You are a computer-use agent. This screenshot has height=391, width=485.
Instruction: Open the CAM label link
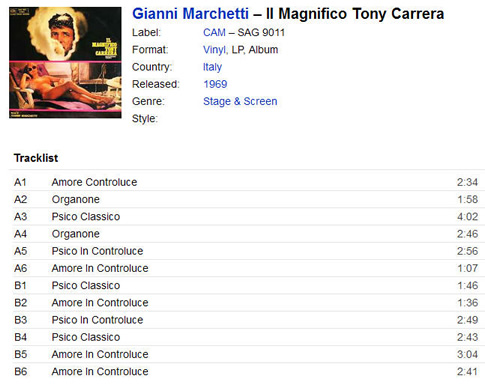214,33
